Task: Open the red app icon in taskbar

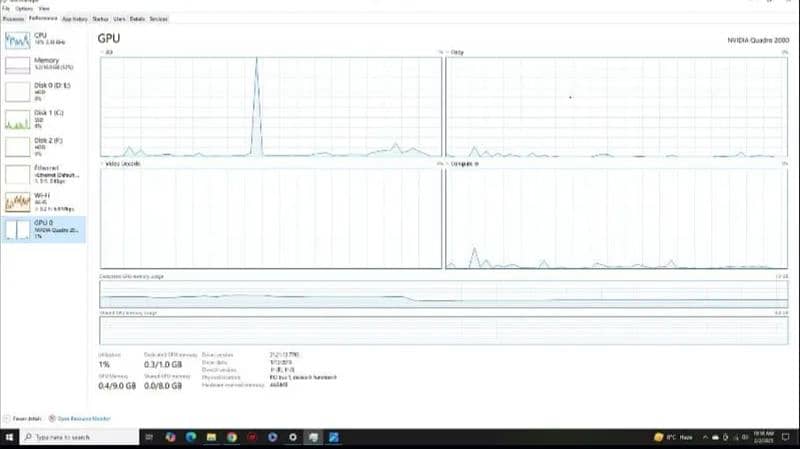Action: [252, 437]
